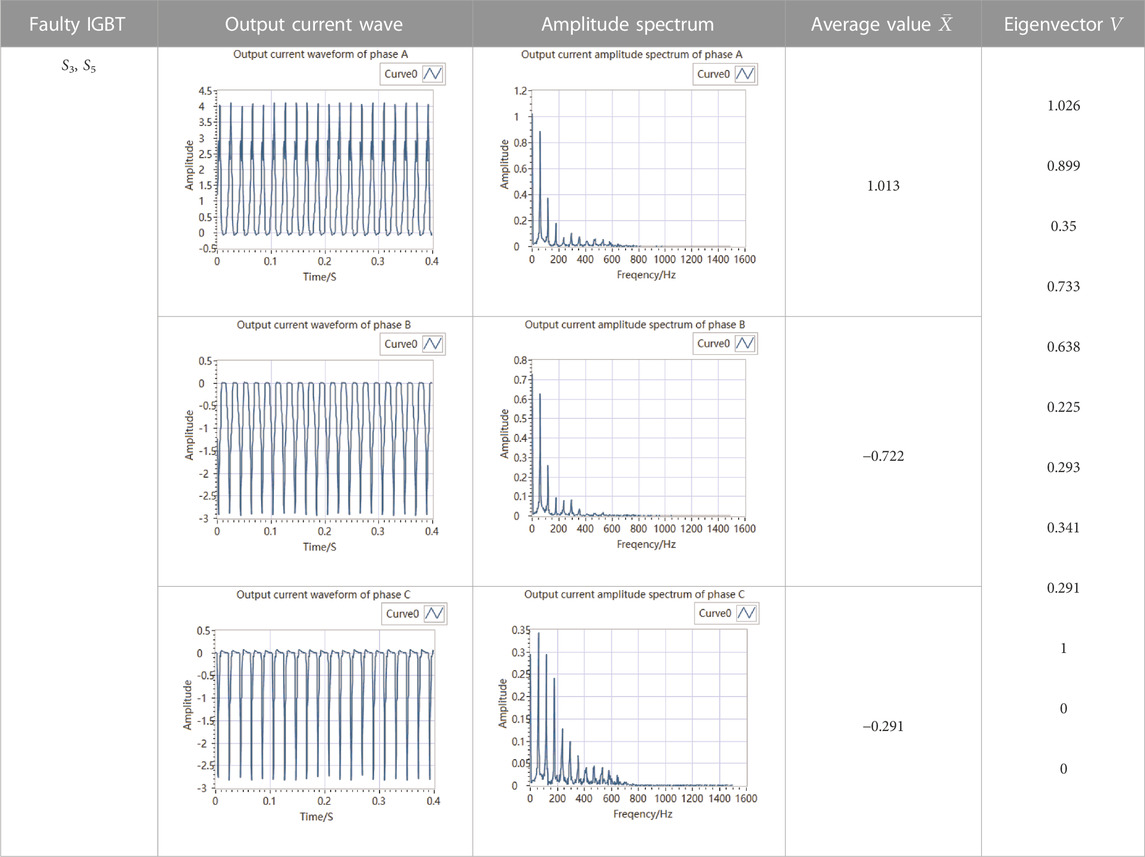1145x857 pixels.
Task: Click the 'Curve0' legend label of phase C waveform
Action: pyautogui.click(x=402, y=614)
